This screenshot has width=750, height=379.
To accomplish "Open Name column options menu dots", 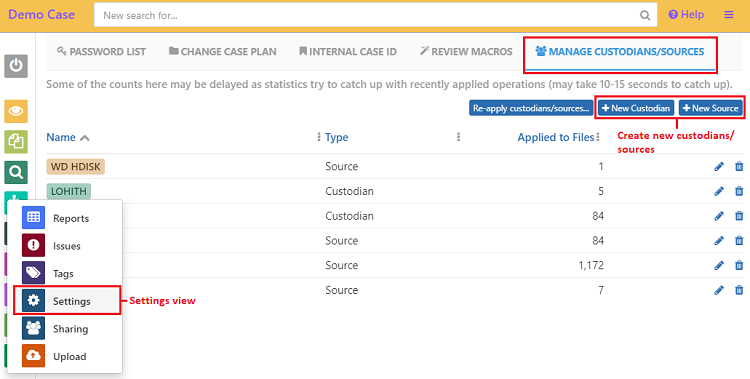I will coord(319,137).
